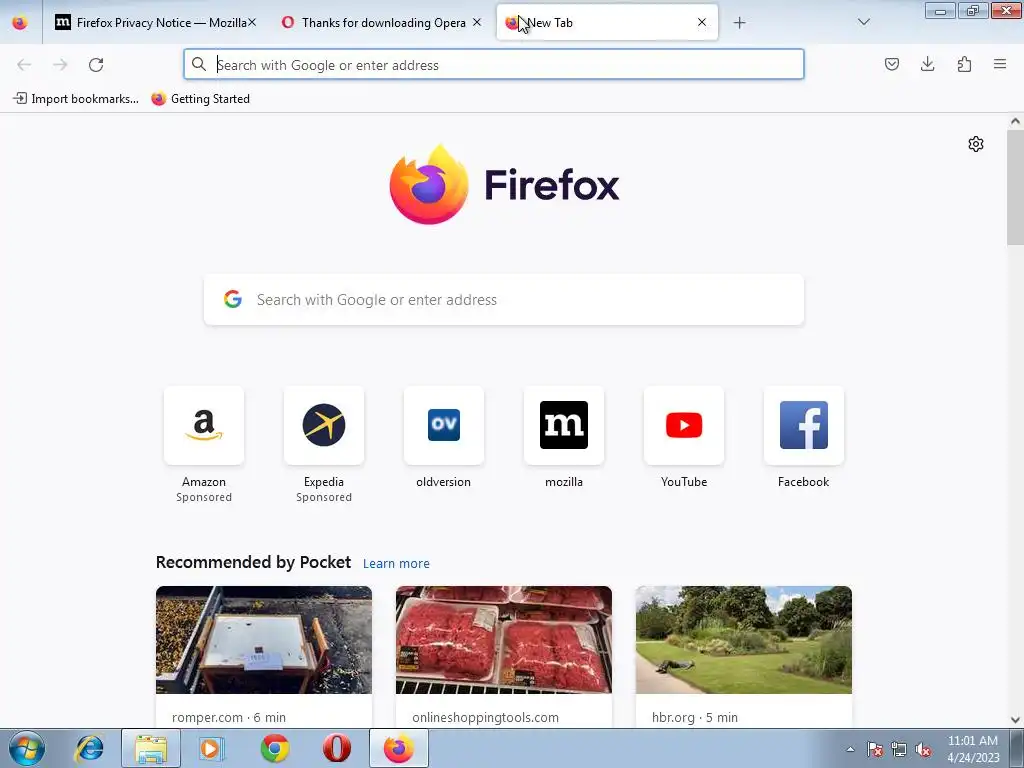Click the Firefox logo on page
This screenshot has height=768, width=1024.
pyautogui.click(x=504, y=185)
